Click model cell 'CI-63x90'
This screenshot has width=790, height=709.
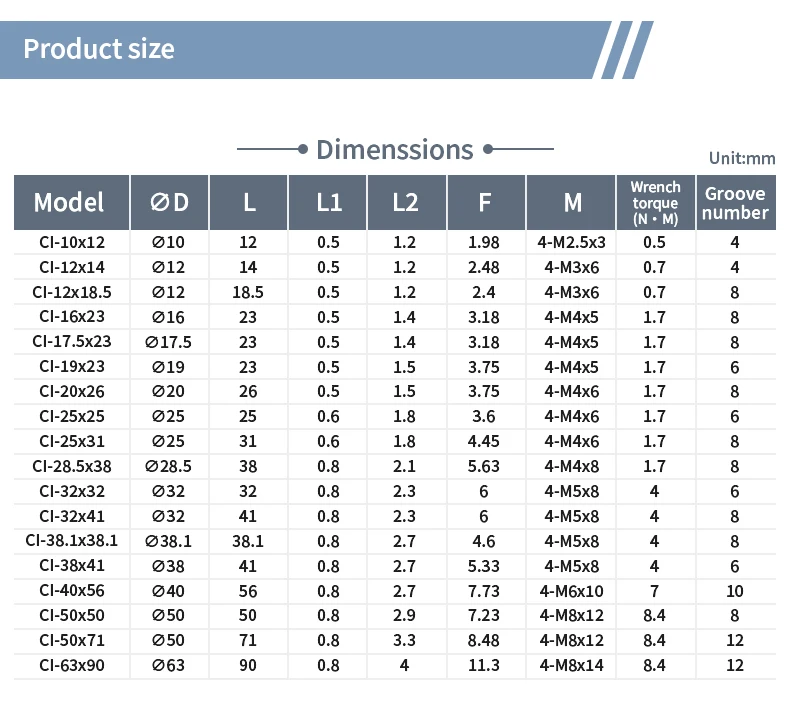[72, 665]
